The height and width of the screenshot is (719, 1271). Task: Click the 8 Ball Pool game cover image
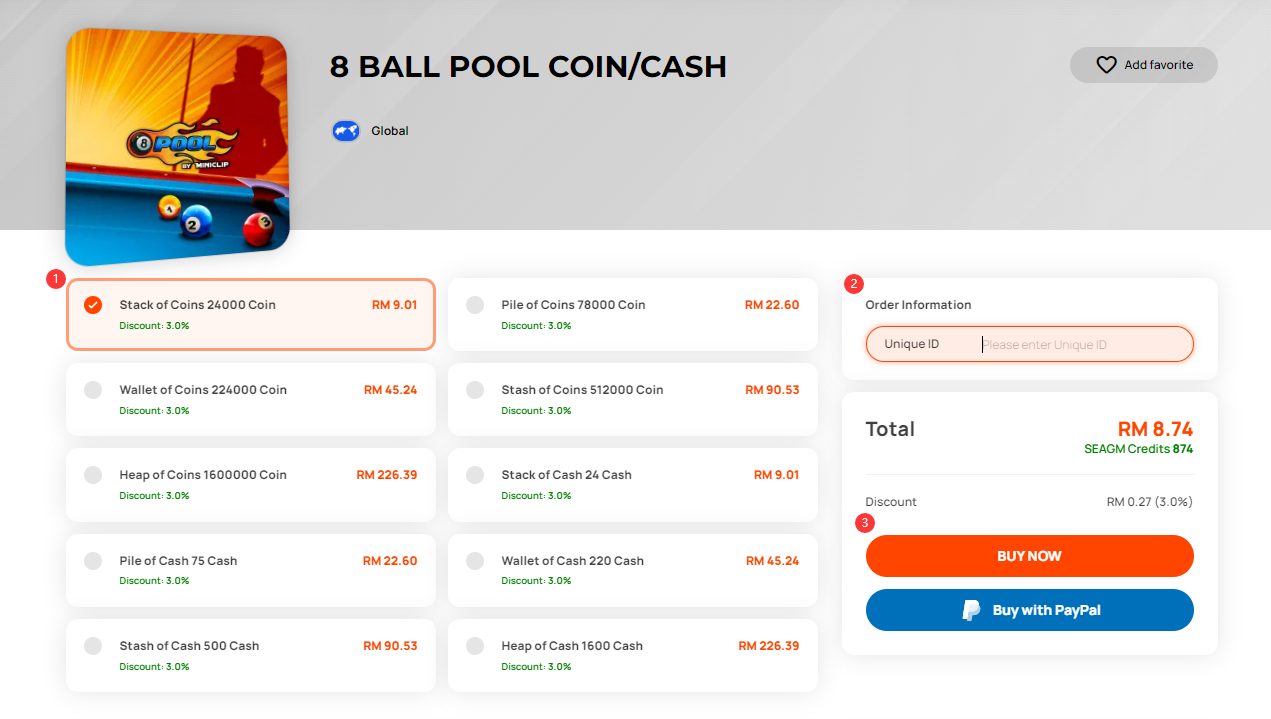tap(177, 146)
